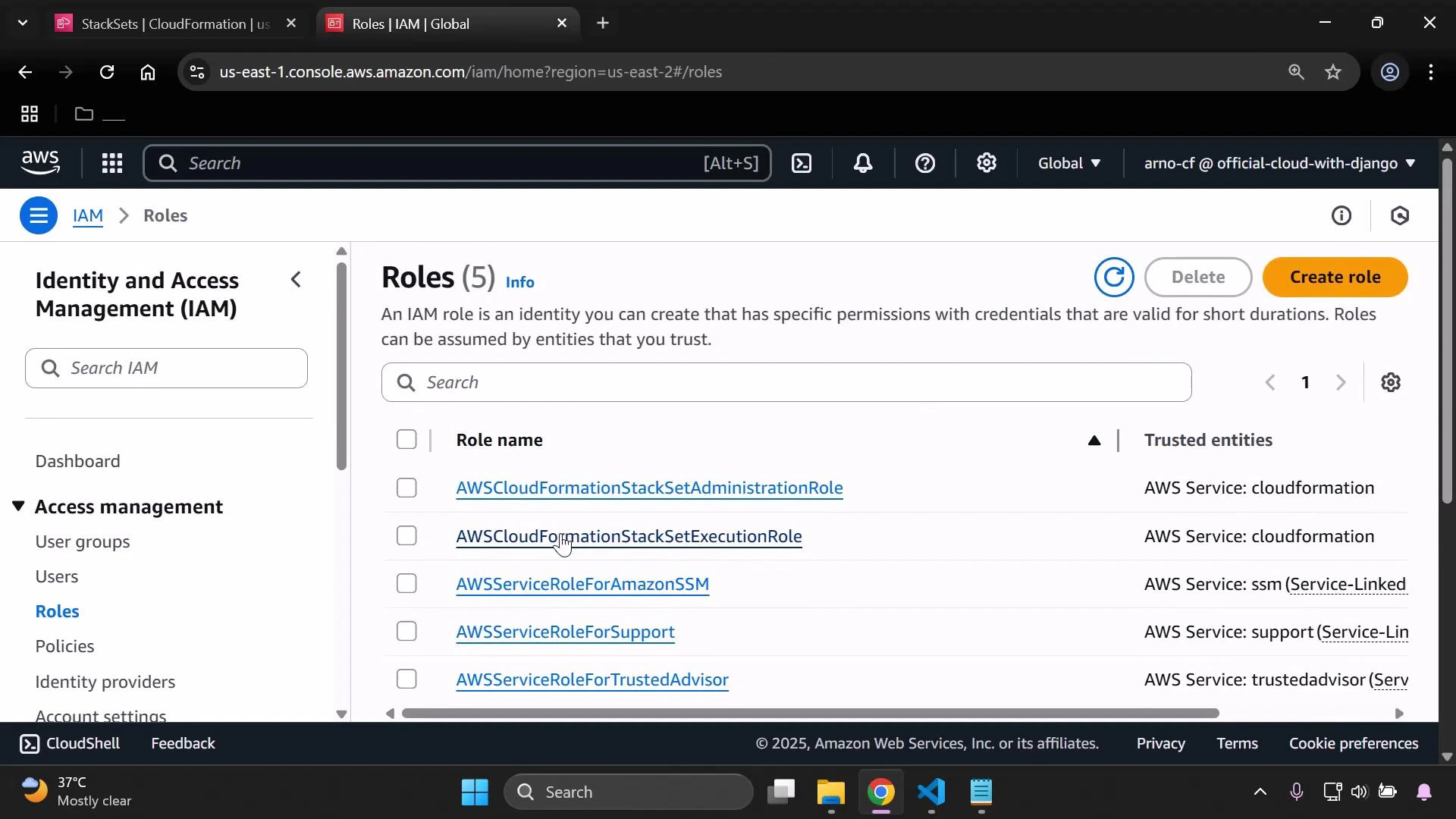Launch CloudShell from the top navigation icon
The image size is (1456, 819).
pyautogui.click(x=802, y=163)
